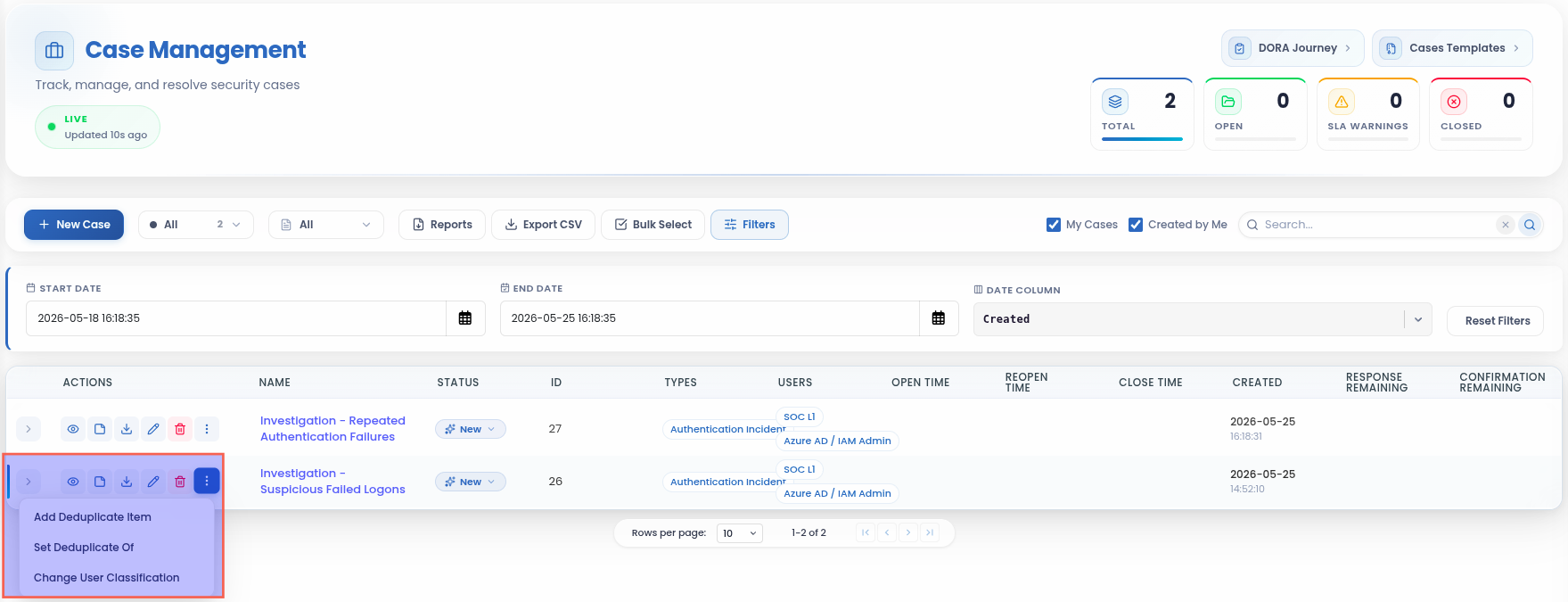Screen dimensions: 1568x602
Task: Clear the search field with the X icon
Action: 1506,225
